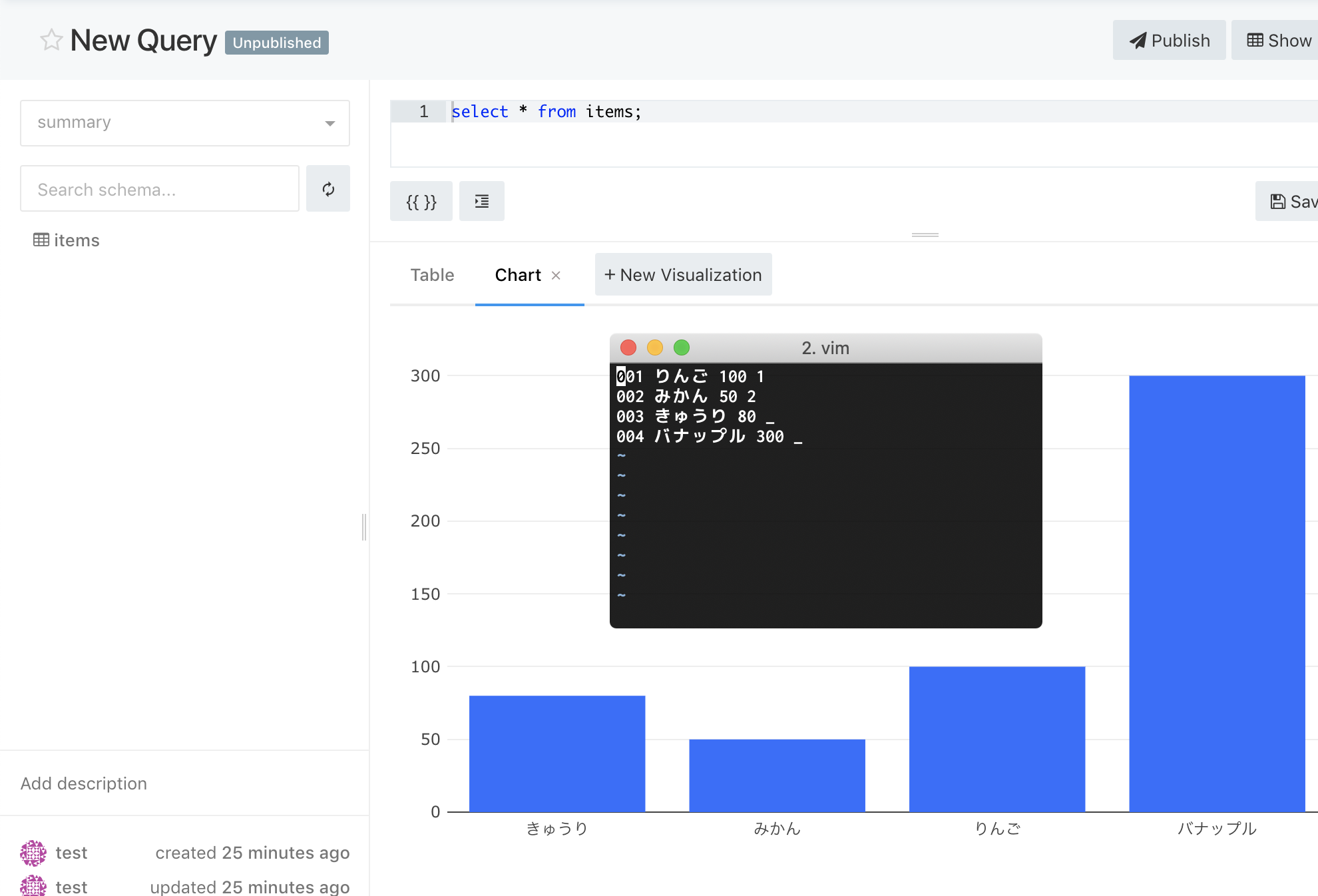Click the Unpublished status badge
This screenshot has width=1318, height=896.
(277, 43)
